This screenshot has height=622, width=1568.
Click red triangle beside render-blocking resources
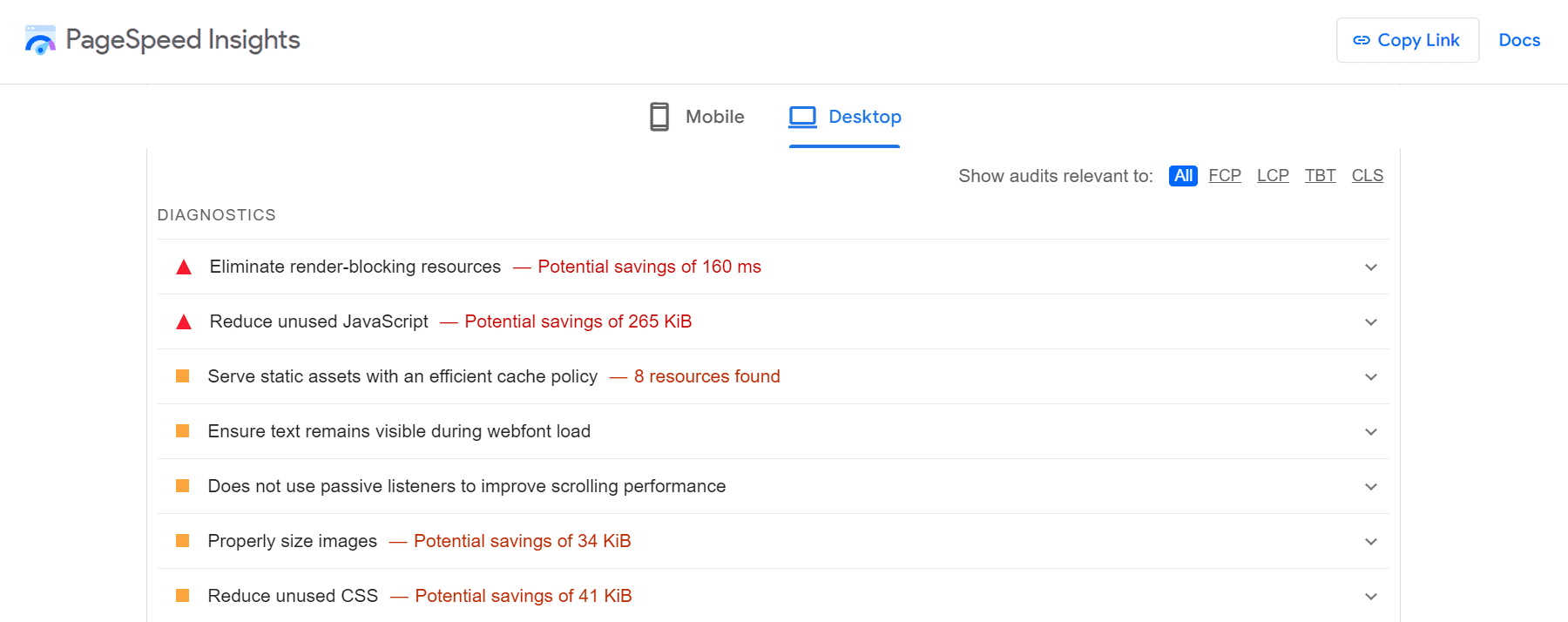[x=184, y=267]
